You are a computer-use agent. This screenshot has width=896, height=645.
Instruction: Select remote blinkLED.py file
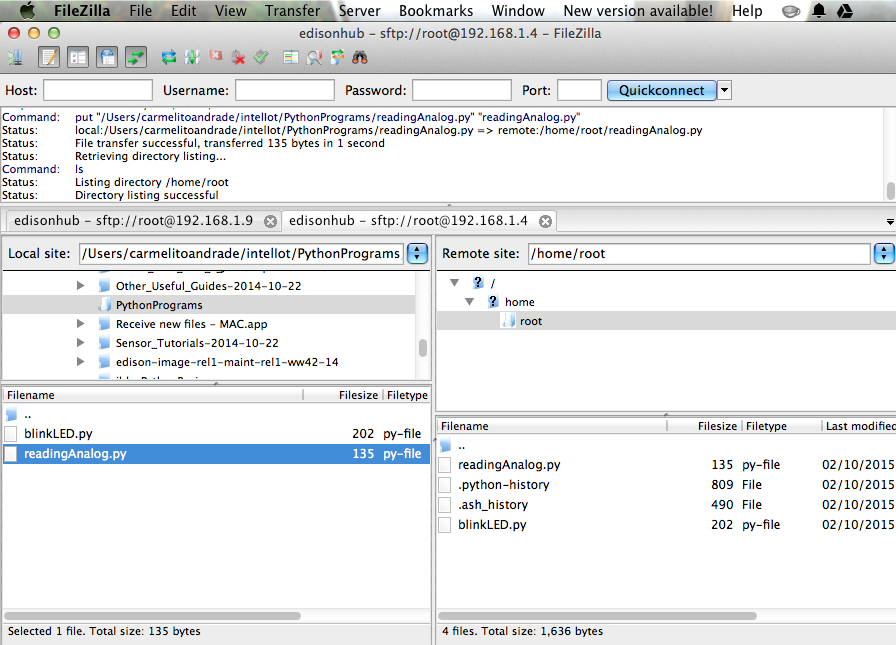[x=666, y=524]
